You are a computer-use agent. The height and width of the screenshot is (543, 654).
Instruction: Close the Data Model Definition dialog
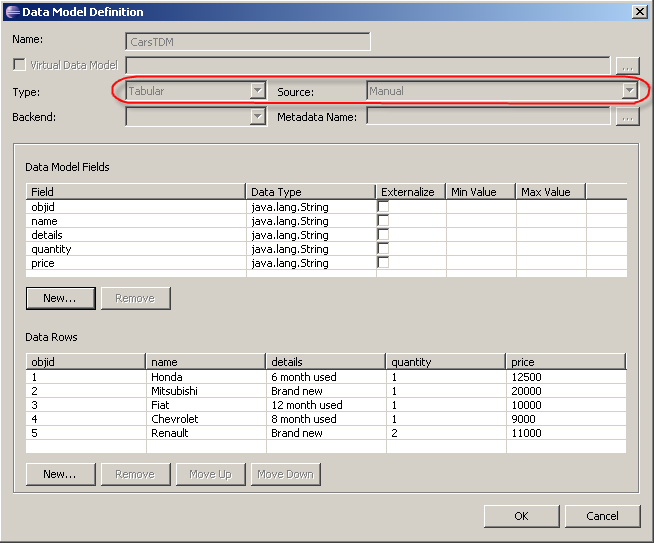[x=639, y=12]
